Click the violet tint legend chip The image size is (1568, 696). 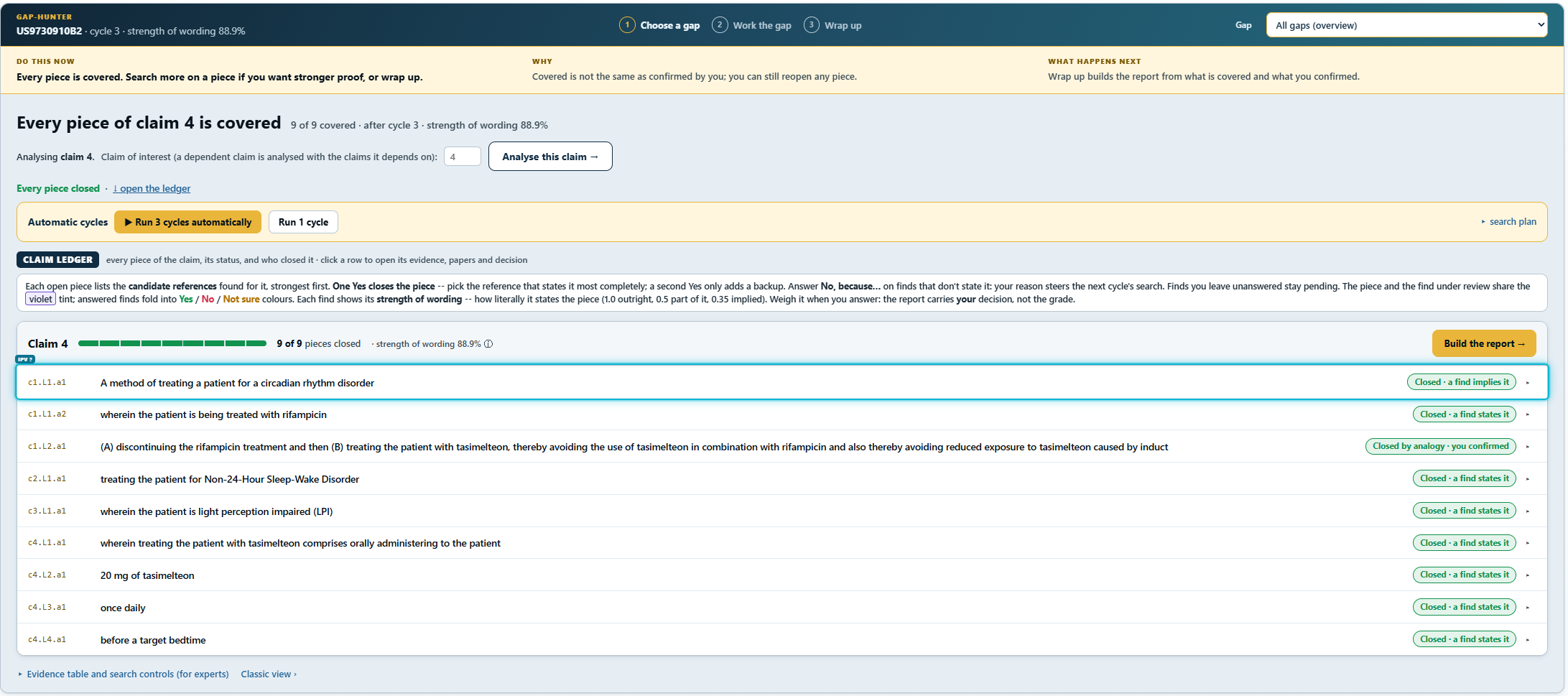[x=40, y=300]
